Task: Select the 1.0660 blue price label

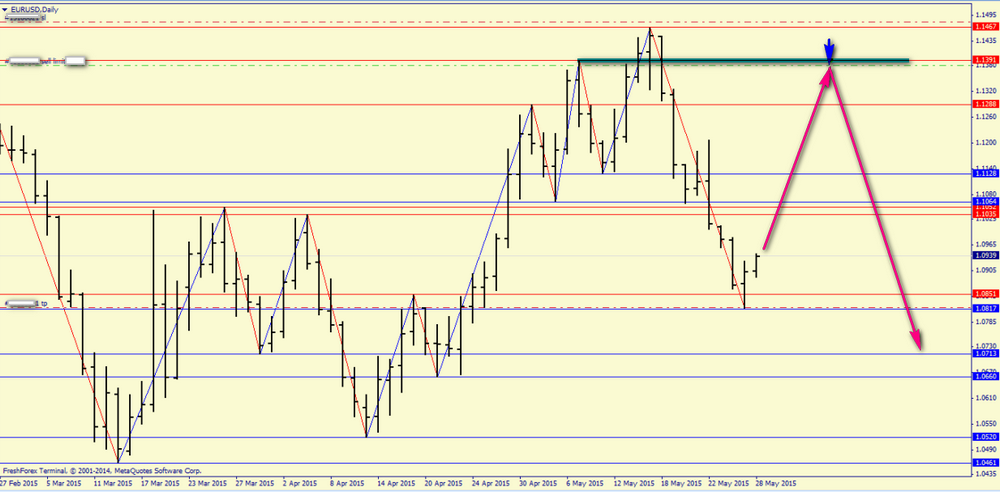Action: (986, 376)
